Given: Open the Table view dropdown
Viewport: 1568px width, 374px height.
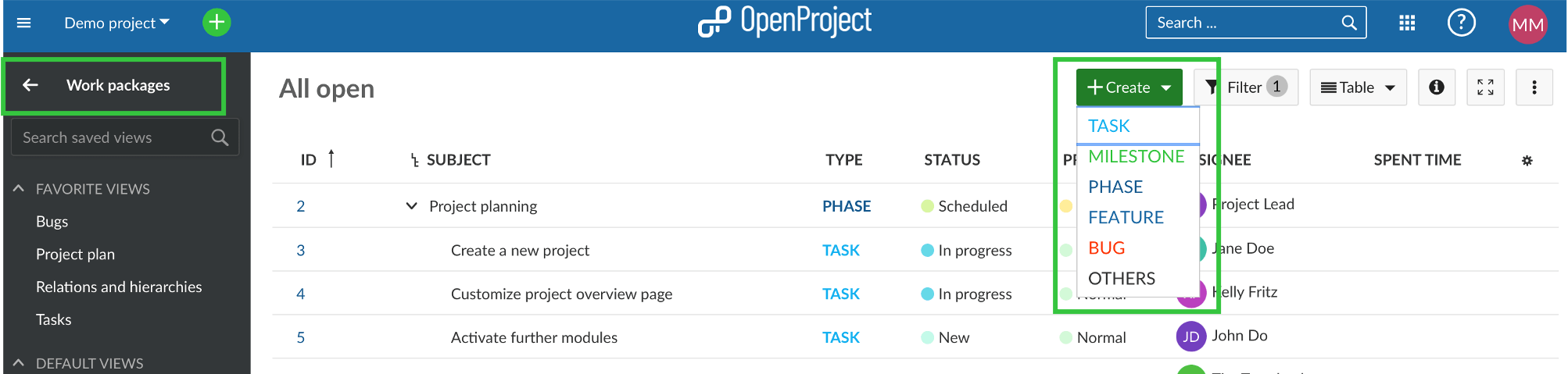Looking at the screenshot, I should pos(1358,87).
